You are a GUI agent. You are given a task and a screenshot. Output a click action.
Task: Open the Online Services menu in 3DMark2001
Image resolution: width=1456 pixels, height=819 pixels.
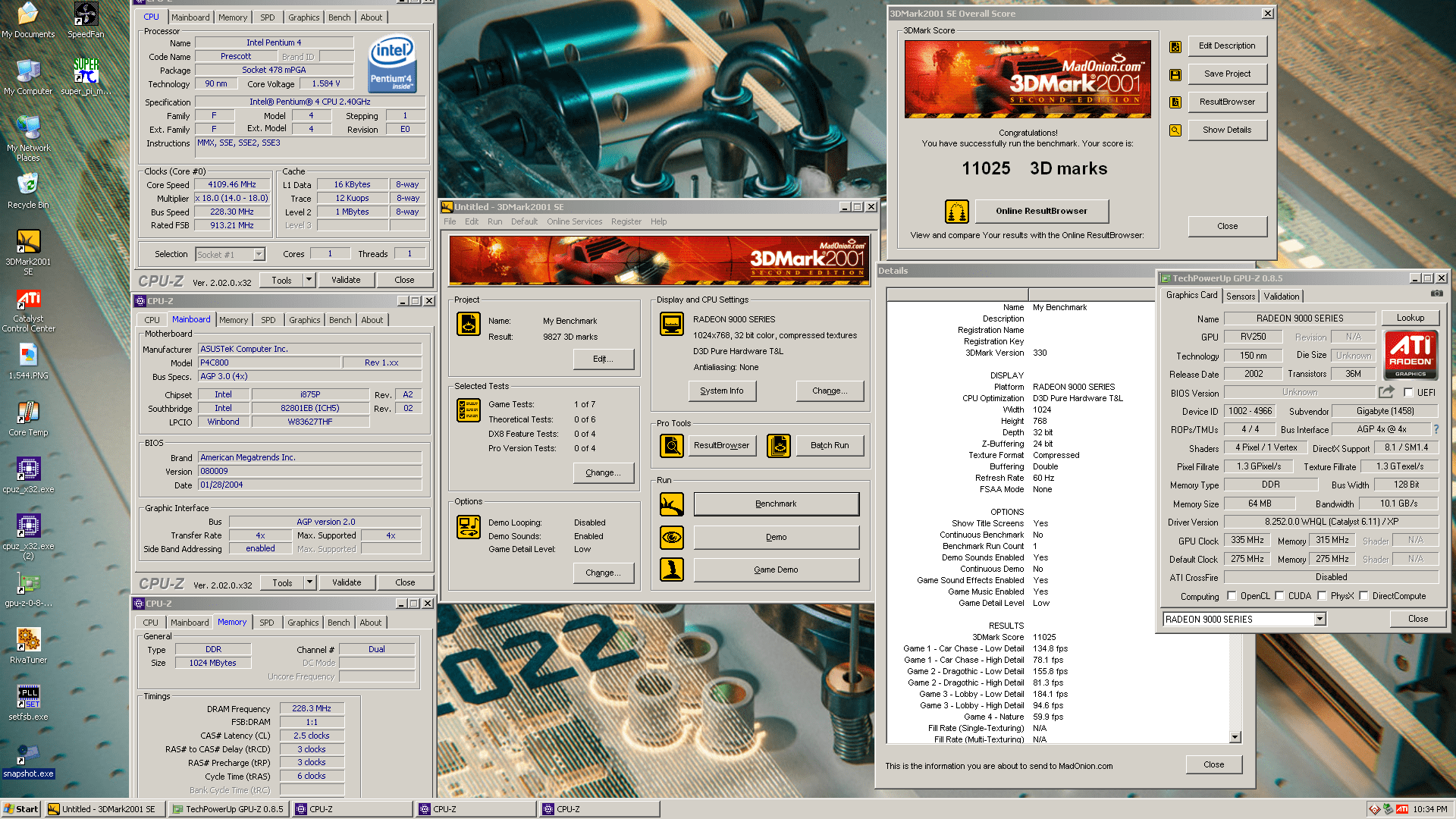click(x=574, y=222)
